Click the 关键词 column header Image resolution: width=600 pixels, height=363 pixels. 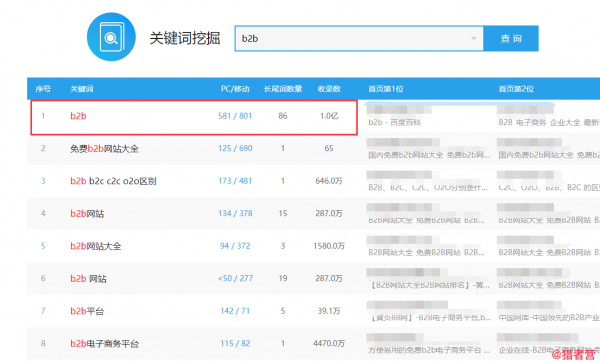click(x=82, y=89)
